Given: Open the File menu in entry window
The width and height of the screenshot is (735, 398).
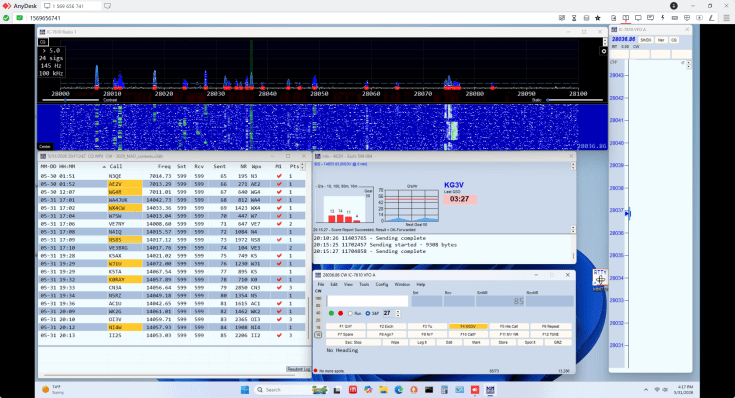Looking at the screenshot, I should point(321,284).
